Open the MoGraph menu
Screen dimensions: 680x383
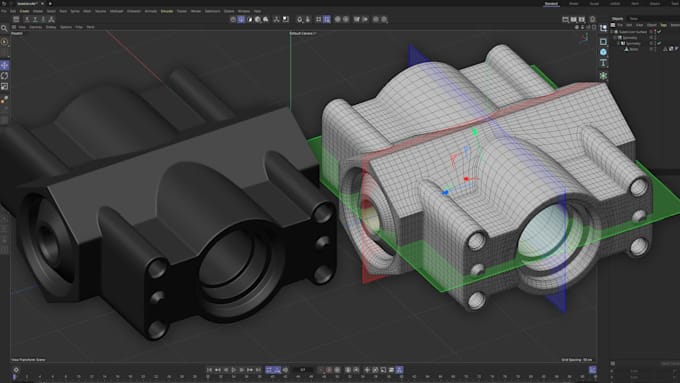tap(116, 11)
